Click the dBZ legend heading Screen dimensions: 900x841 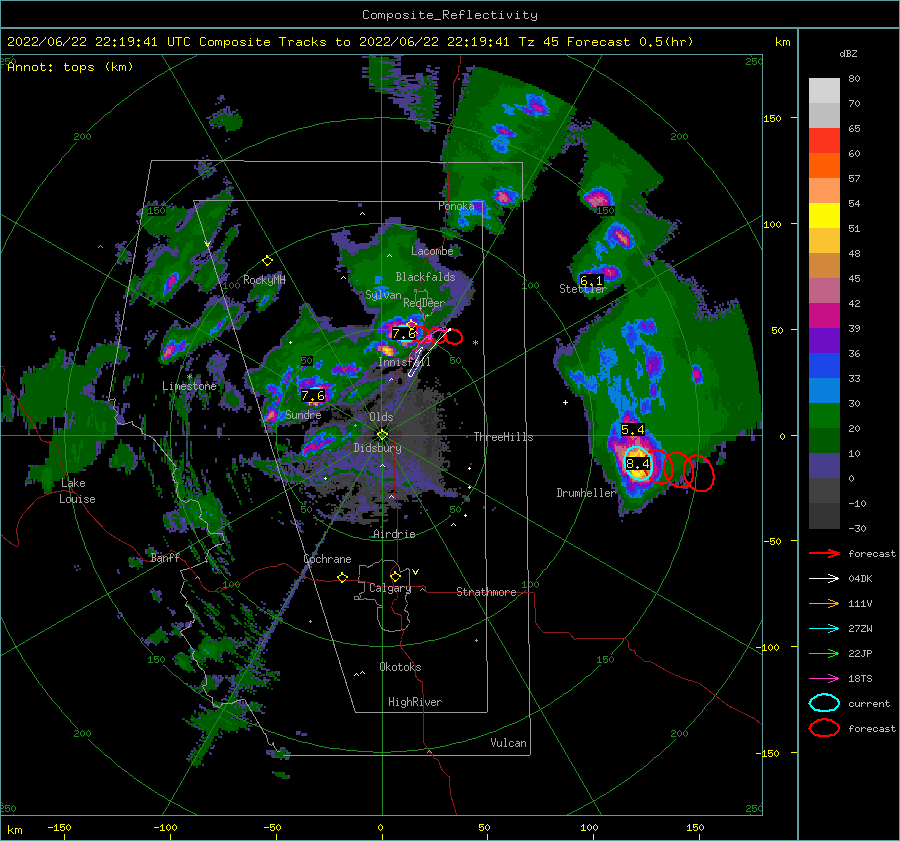tap(848, 54)
